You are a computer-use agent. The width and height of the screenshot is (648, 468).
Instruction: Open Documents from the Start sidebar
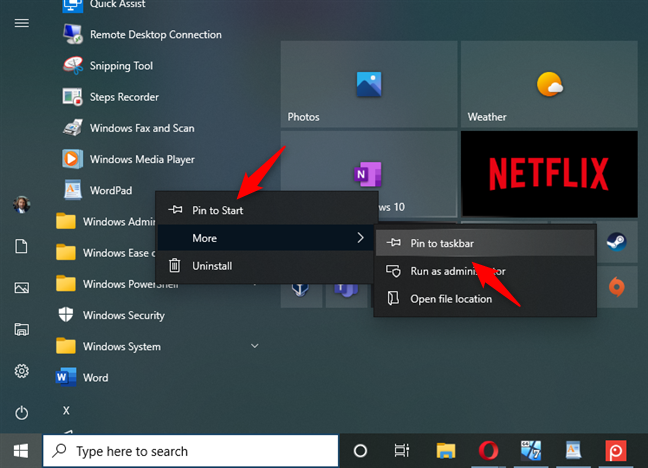(21, 246)
